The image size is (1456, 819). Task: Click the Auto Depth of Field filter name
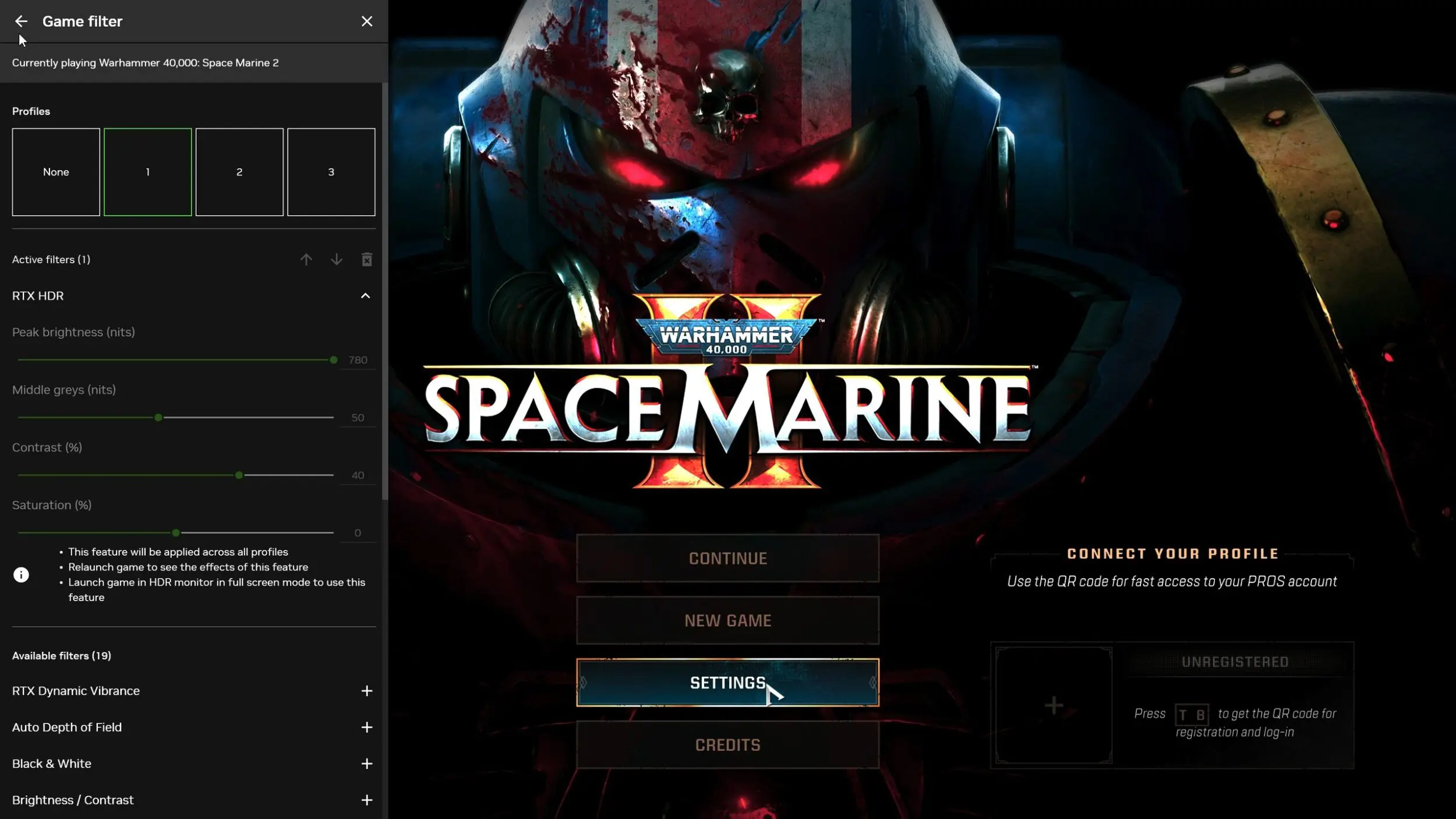[67, 728]
